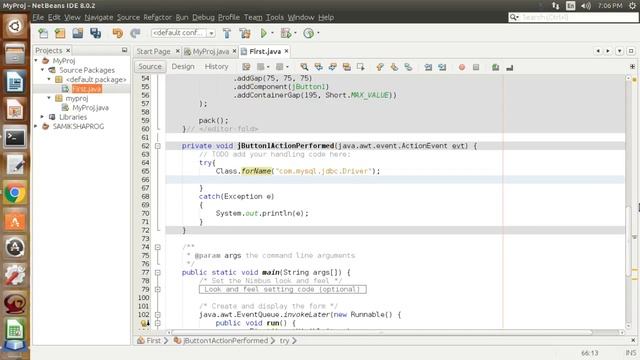Click the Shift Line Left icon

tap(428, 67)
